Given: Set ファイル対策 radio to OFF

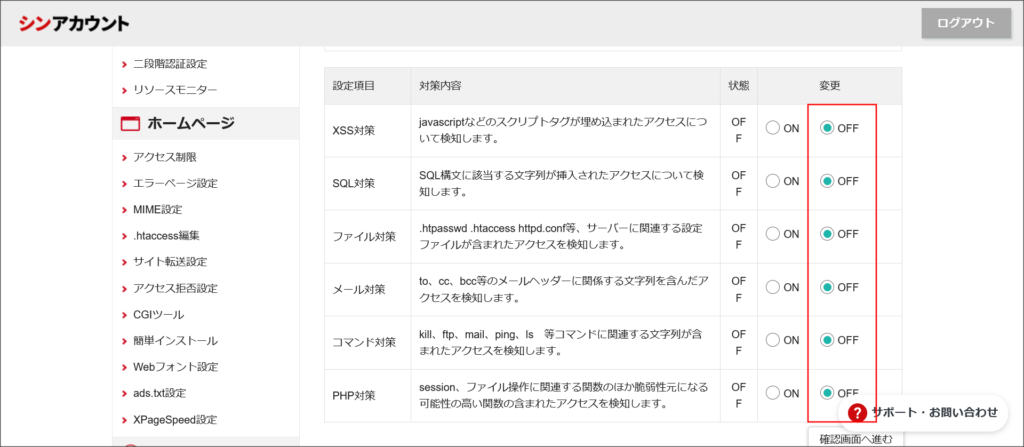Looking at the screenshot, I should [827, 234].
